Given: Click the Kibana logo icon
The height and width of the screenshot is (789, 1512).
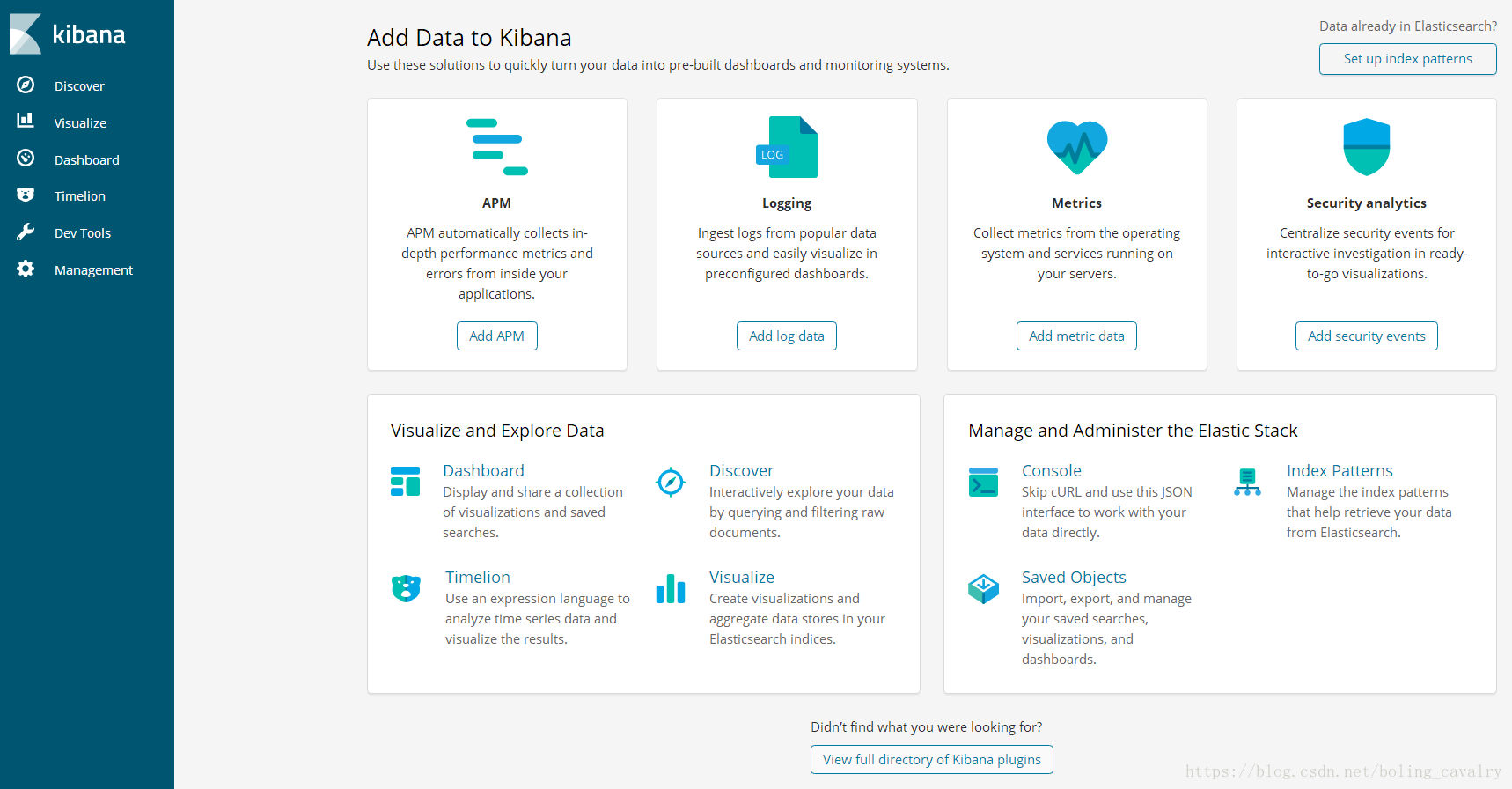Looking at the screenshot, I should (26, 34).
